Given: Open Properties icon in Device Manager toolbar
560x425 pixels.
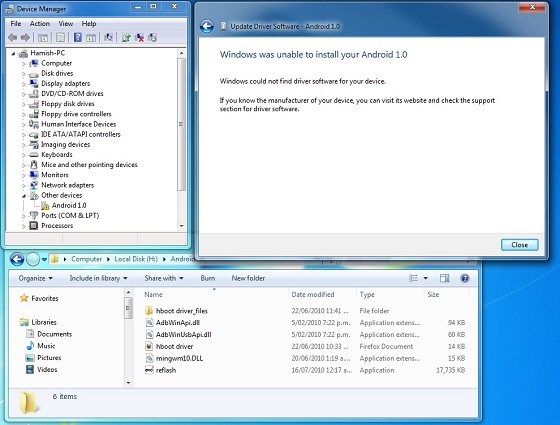Looking at the screenshot, I should tap(60, 38).
